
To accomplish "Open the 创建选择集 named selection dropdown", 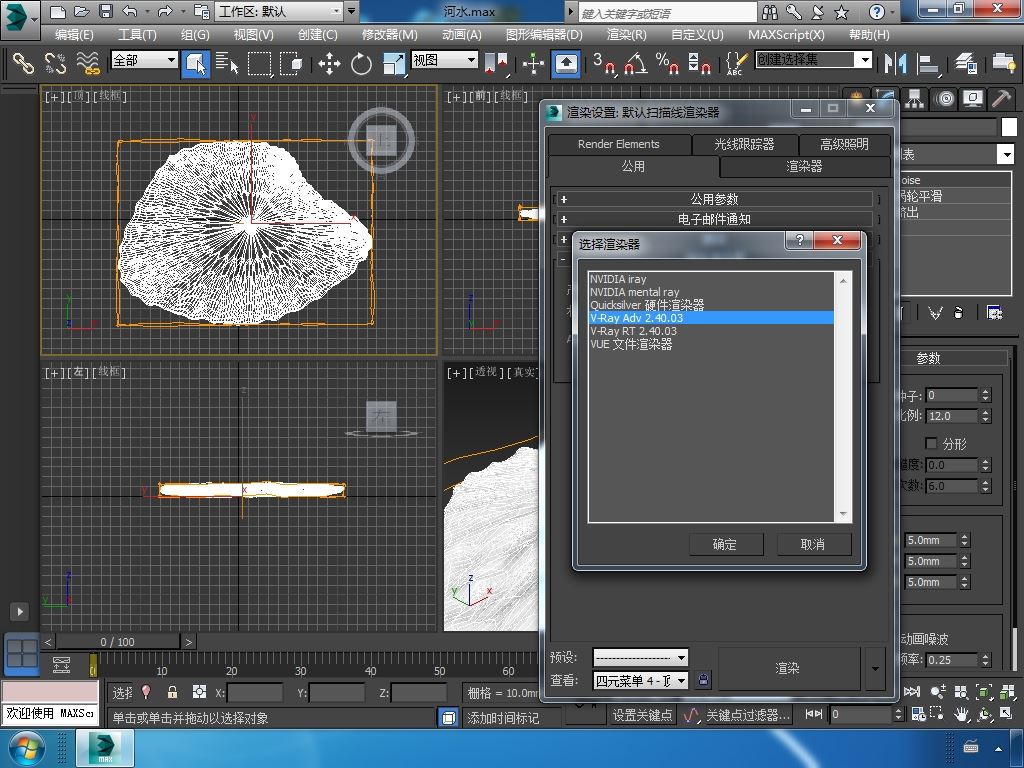I will coord(814,60).
